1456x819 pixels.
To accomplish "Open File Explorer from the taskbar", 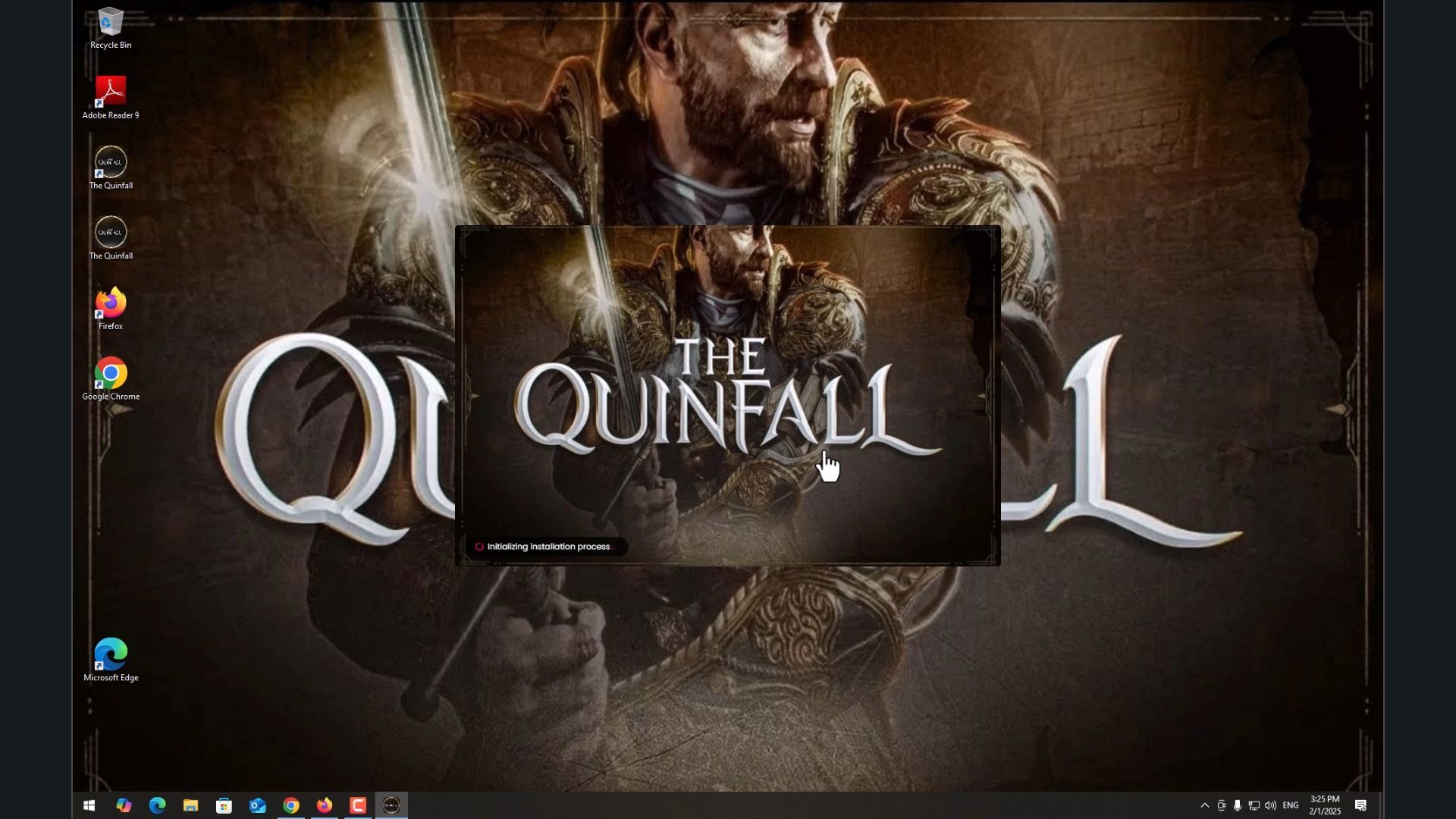I will pyautogui.click(x=190, y=805).
